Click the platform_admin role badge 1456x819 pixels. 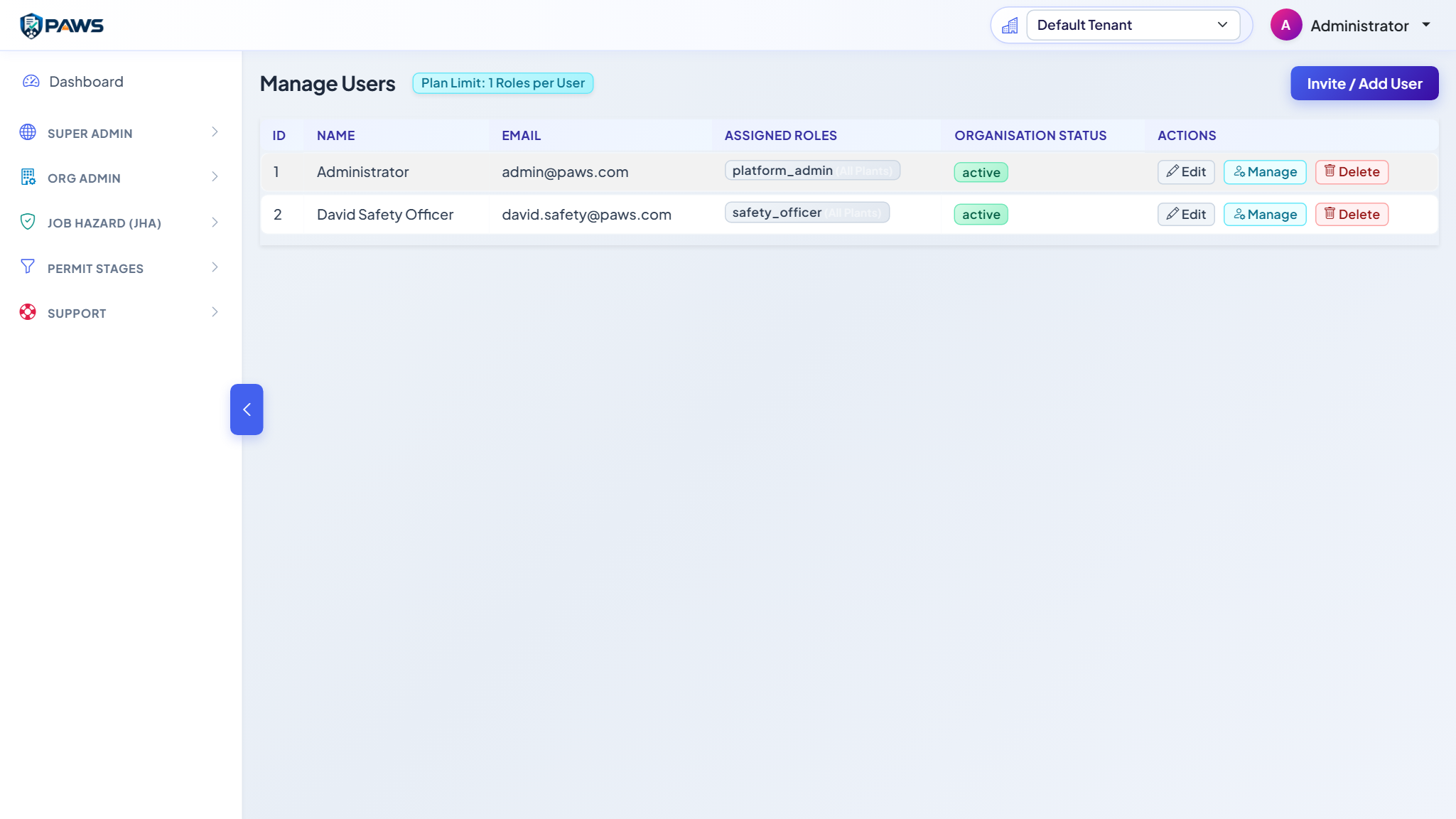point(812,171)
